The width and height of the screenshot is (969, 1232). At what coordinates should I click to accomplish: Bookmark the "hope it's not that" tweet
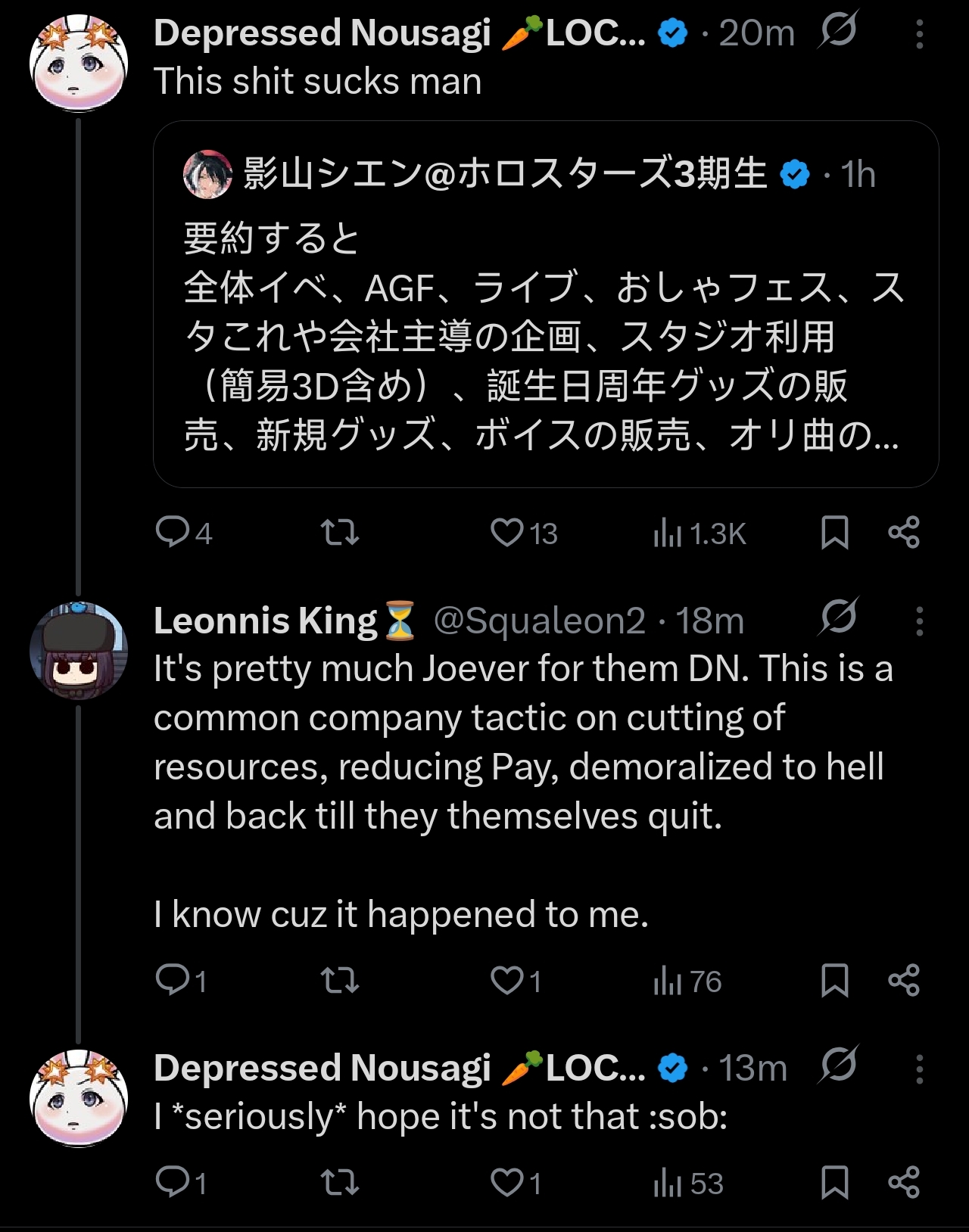pyautogui.click(x=834, y=1182)
